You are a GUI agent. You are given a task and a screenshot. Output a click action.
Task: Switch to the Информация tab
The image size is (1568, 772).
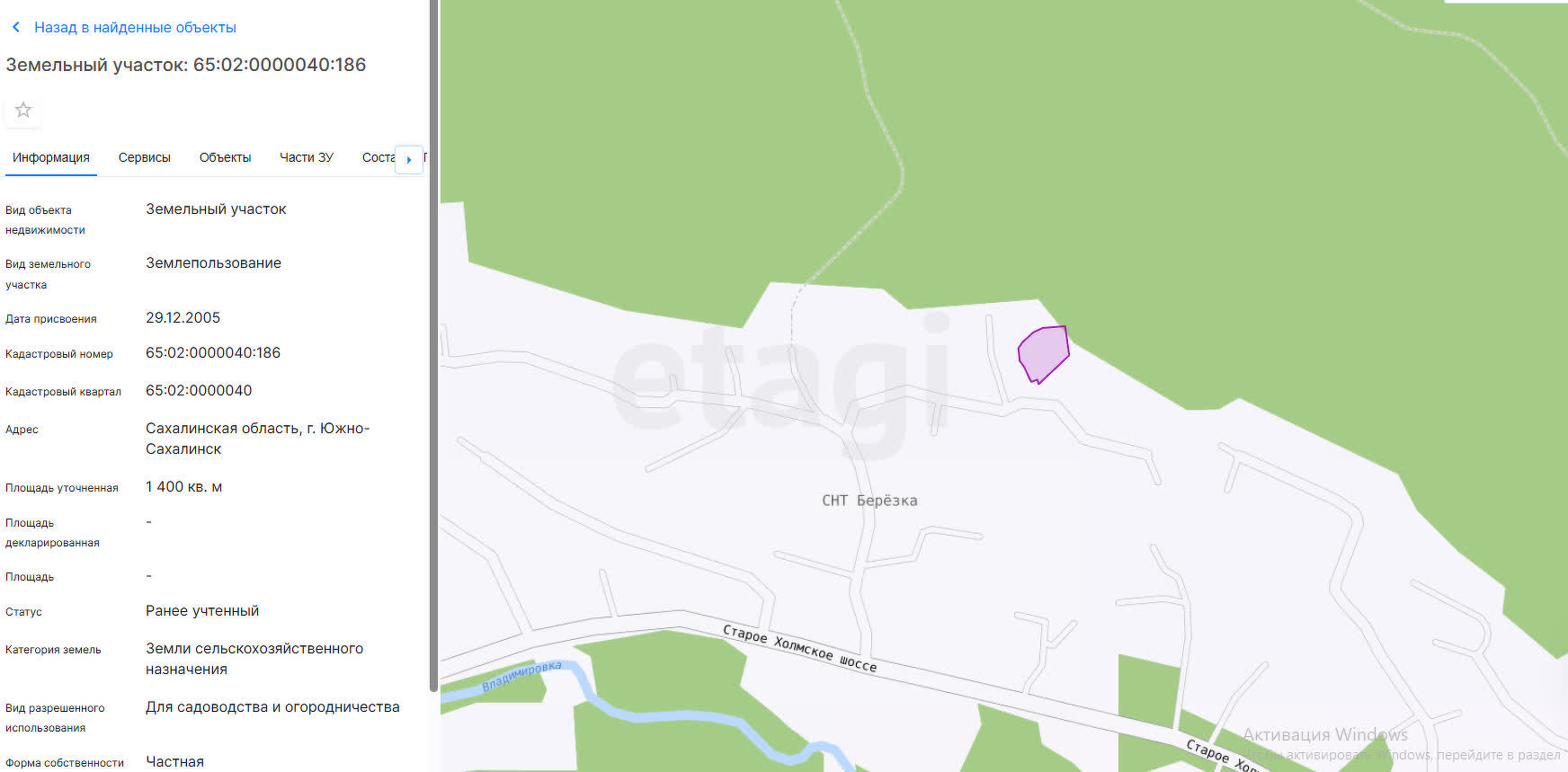point(51,157)
